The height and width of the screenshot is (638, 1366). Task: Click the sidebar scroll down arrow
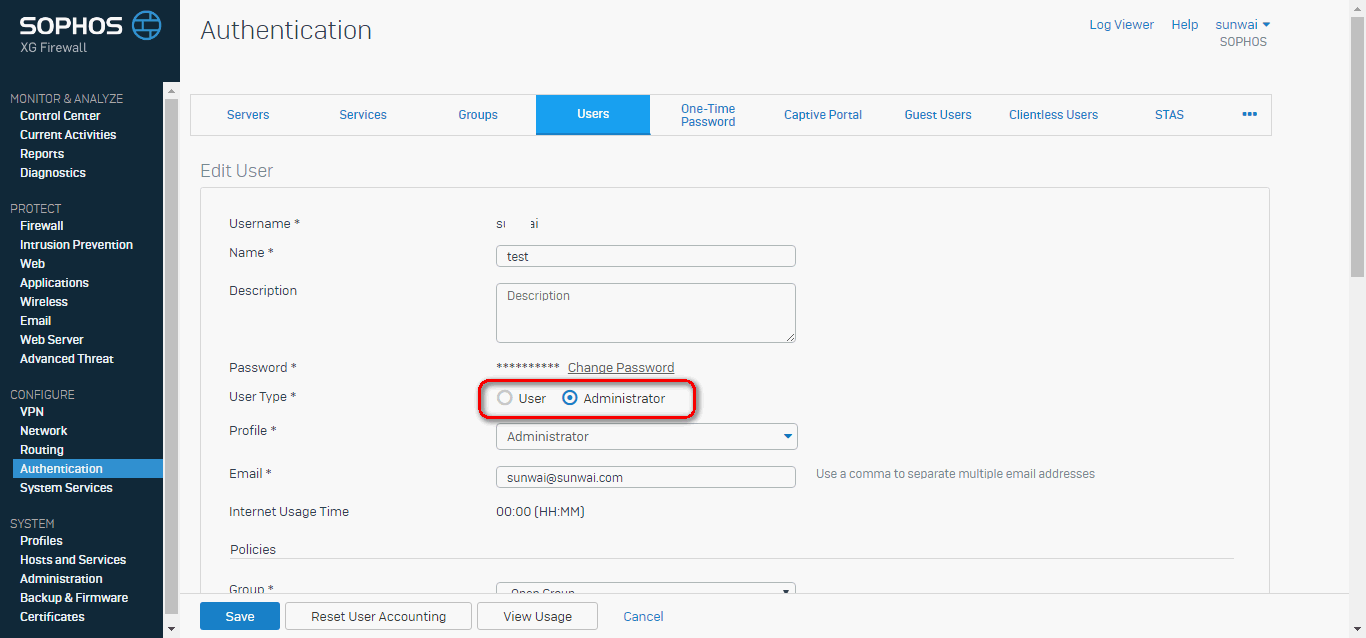(x=170, y=629)
